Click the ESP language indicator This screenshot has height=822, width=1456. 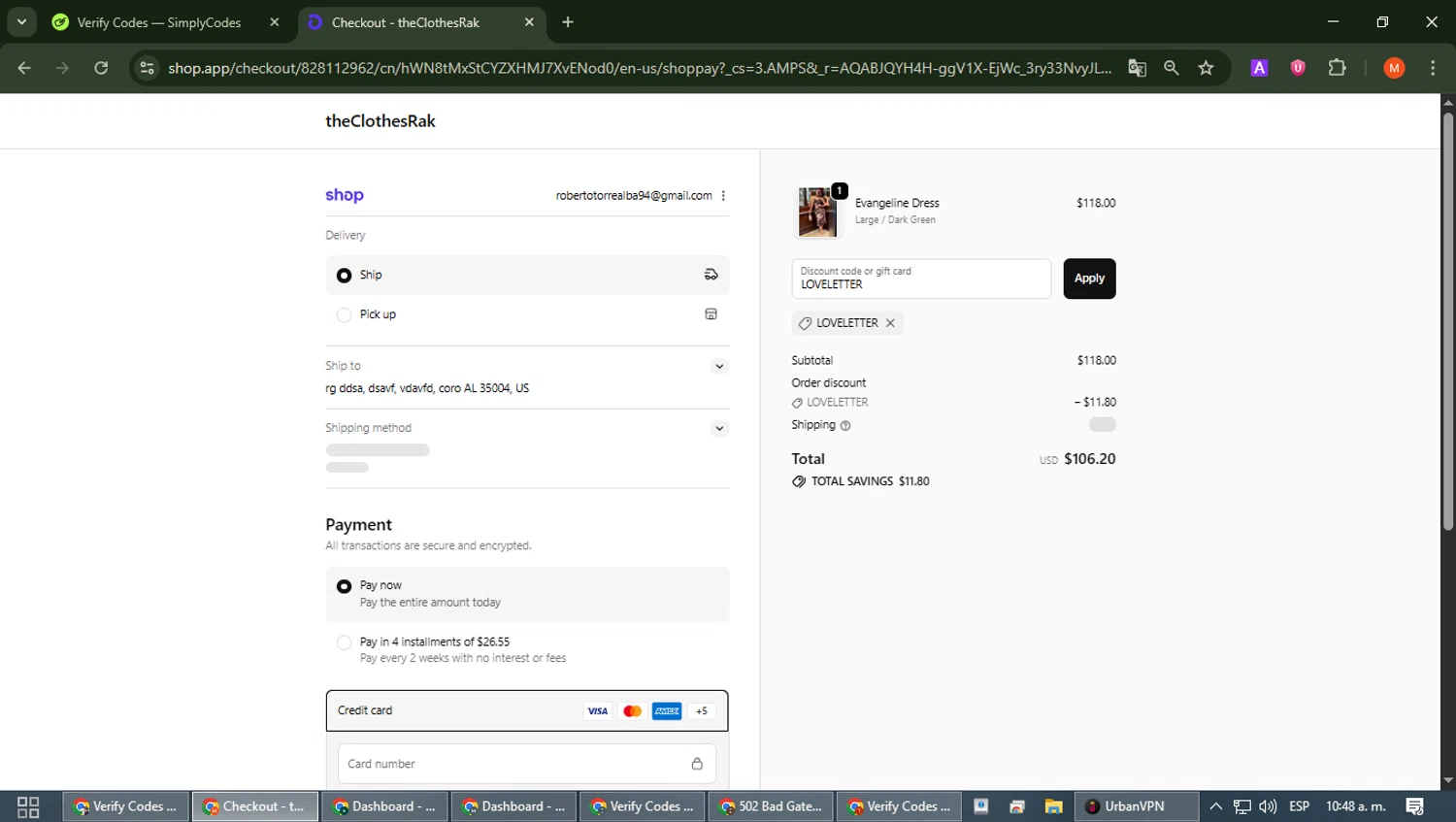pyautogui.click(x=1299, y=806)
